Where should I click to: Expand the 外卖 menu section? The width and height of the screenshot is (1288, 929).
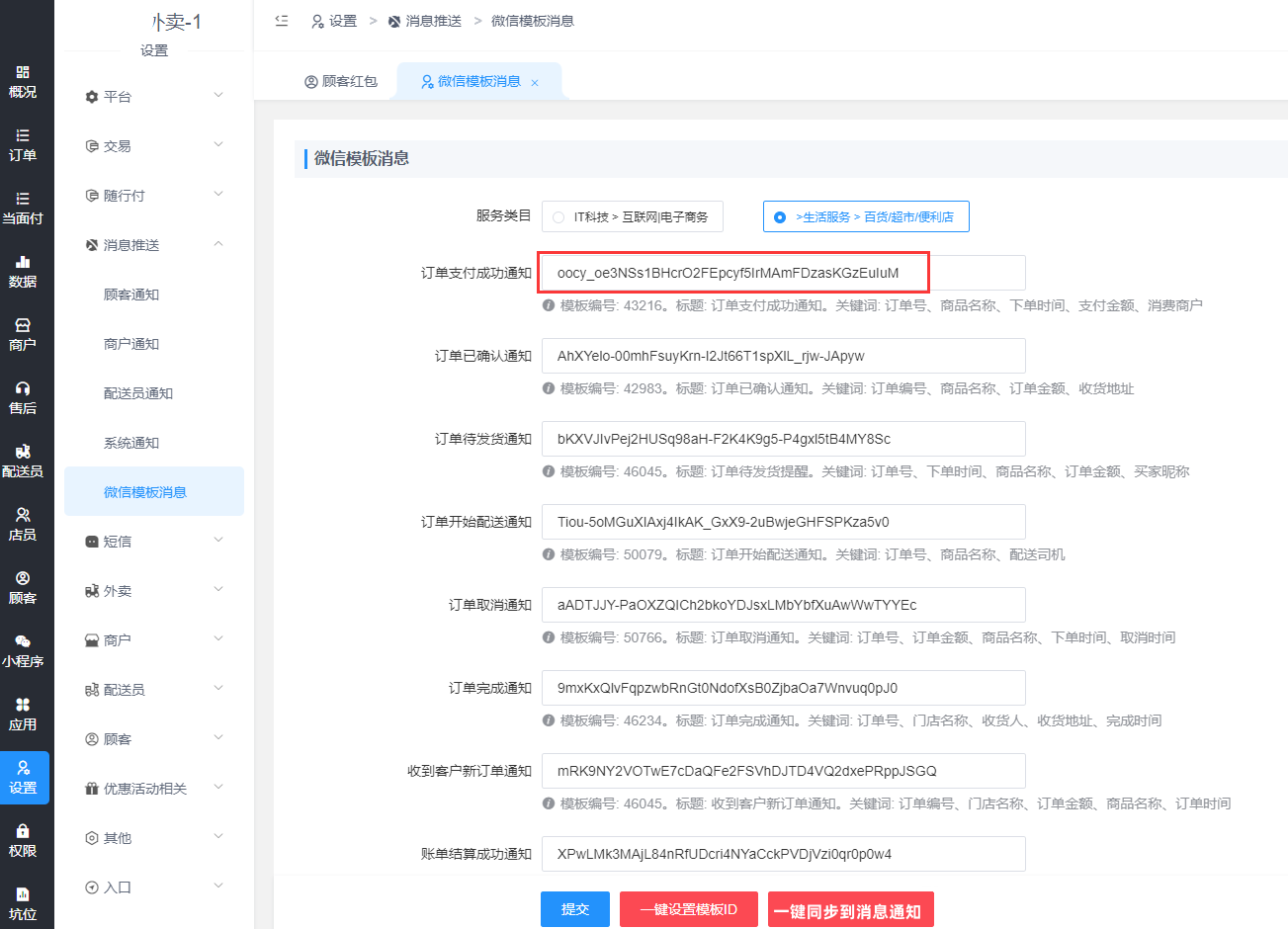pos(154,590)
